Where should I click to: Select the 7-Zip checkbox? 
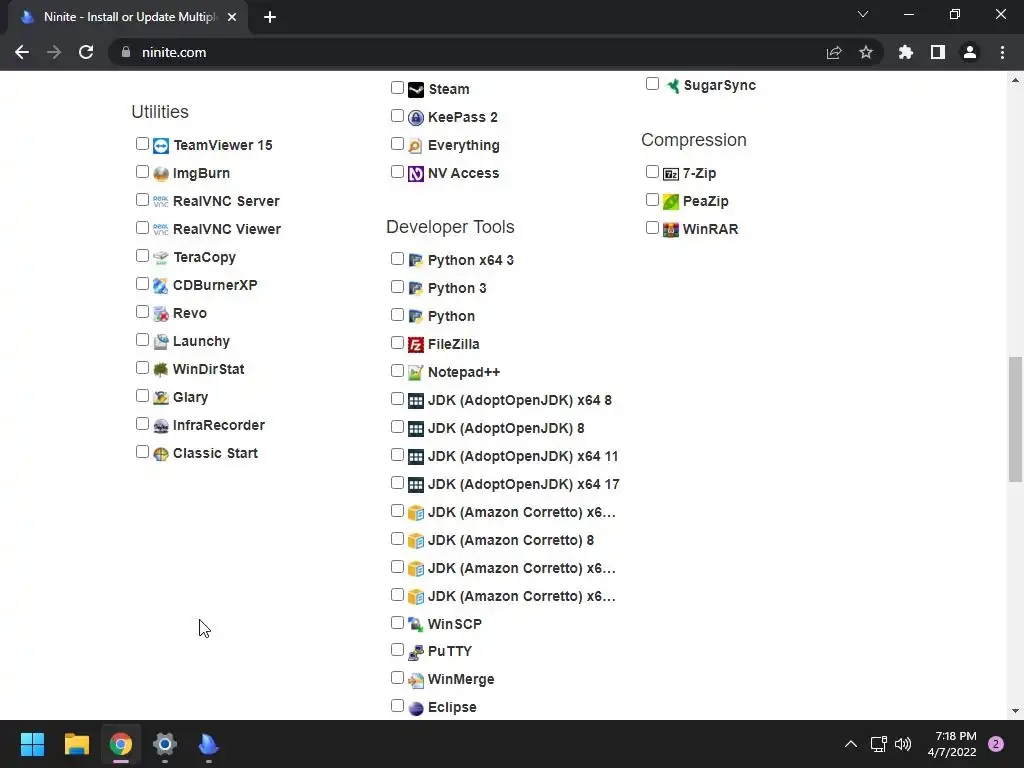652,172
